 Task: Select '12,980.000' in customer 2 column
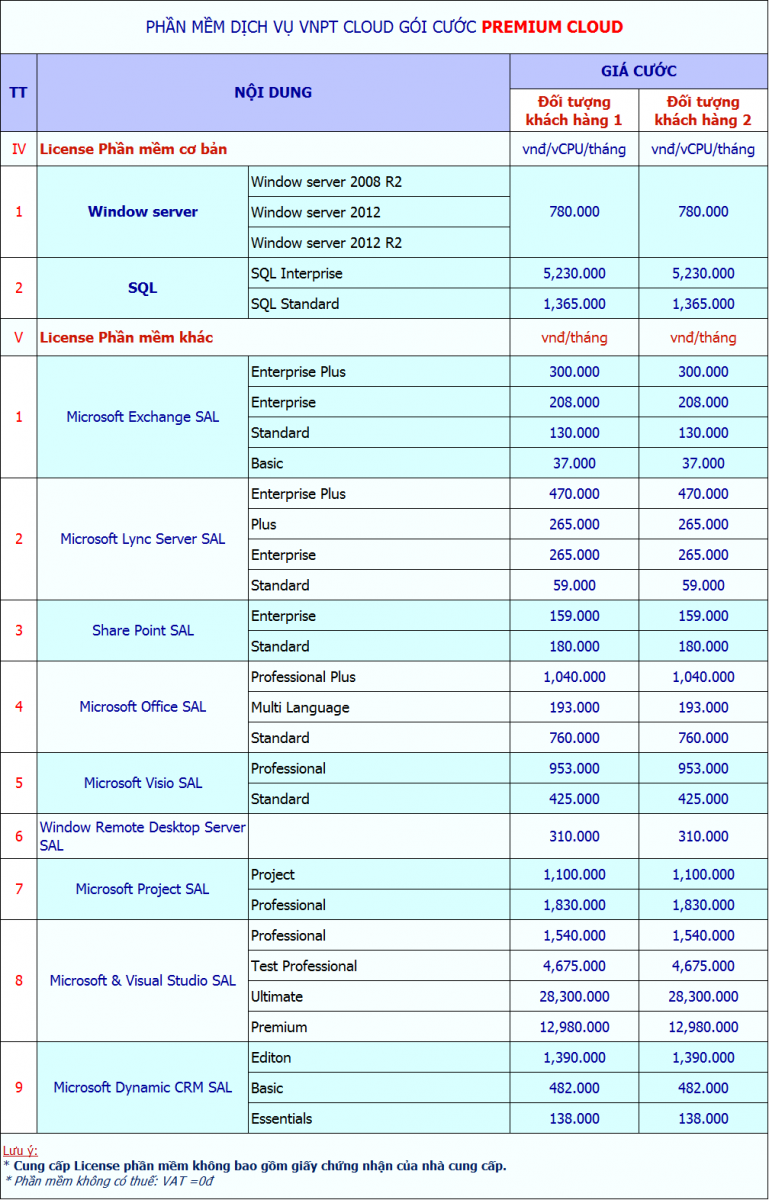(703, 1027)
